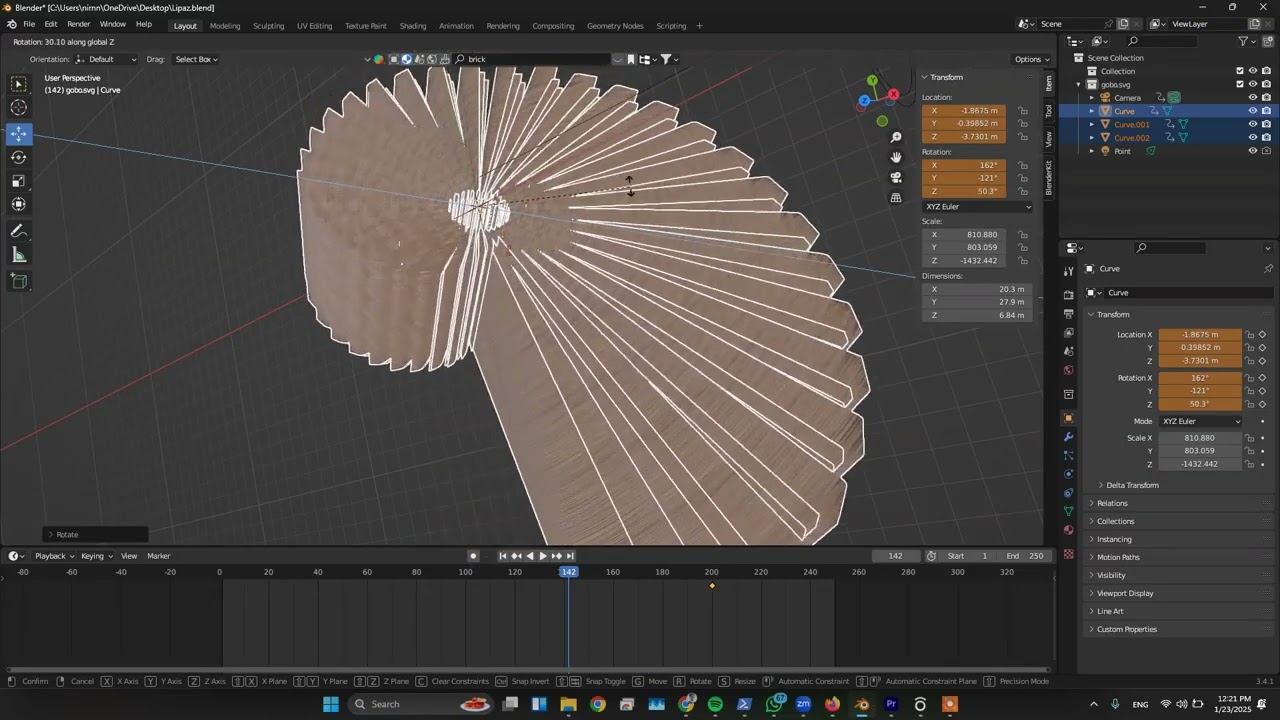Select the Annotate tool
The image size is (1280, 720).
tap(19, 231)
